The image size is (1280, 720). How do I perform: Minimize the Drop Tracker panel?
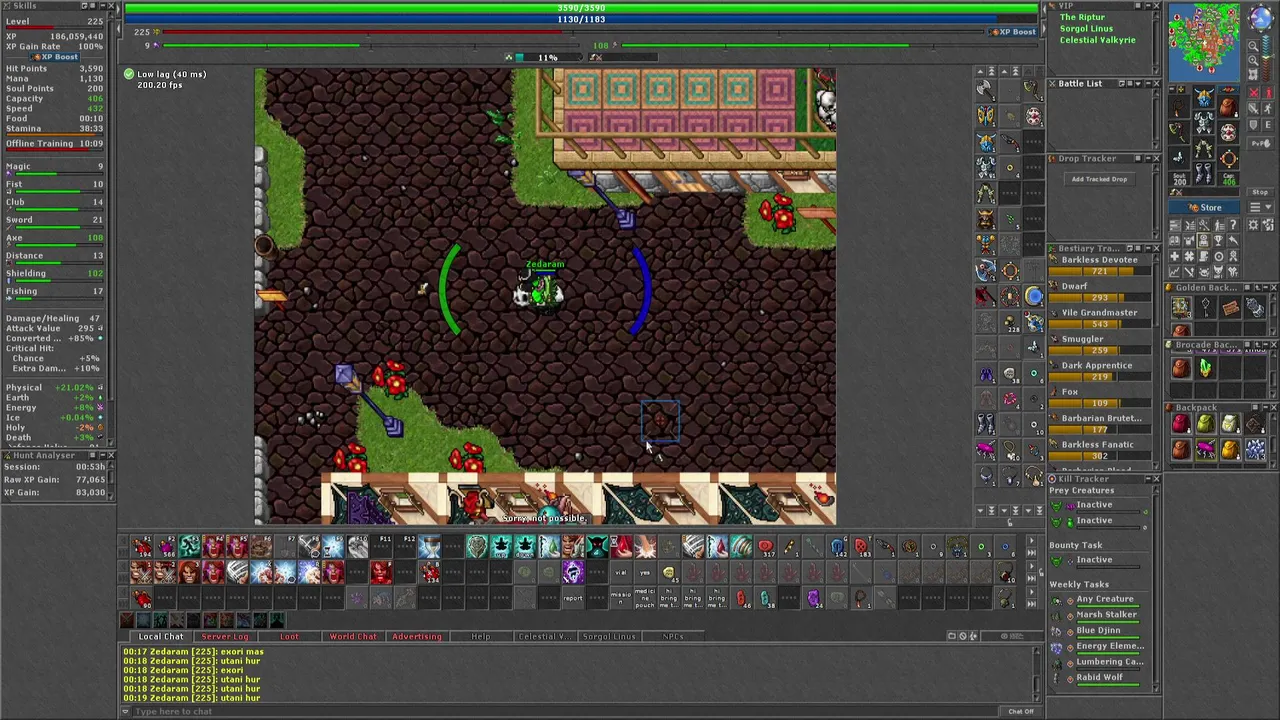pos(1148,158)
